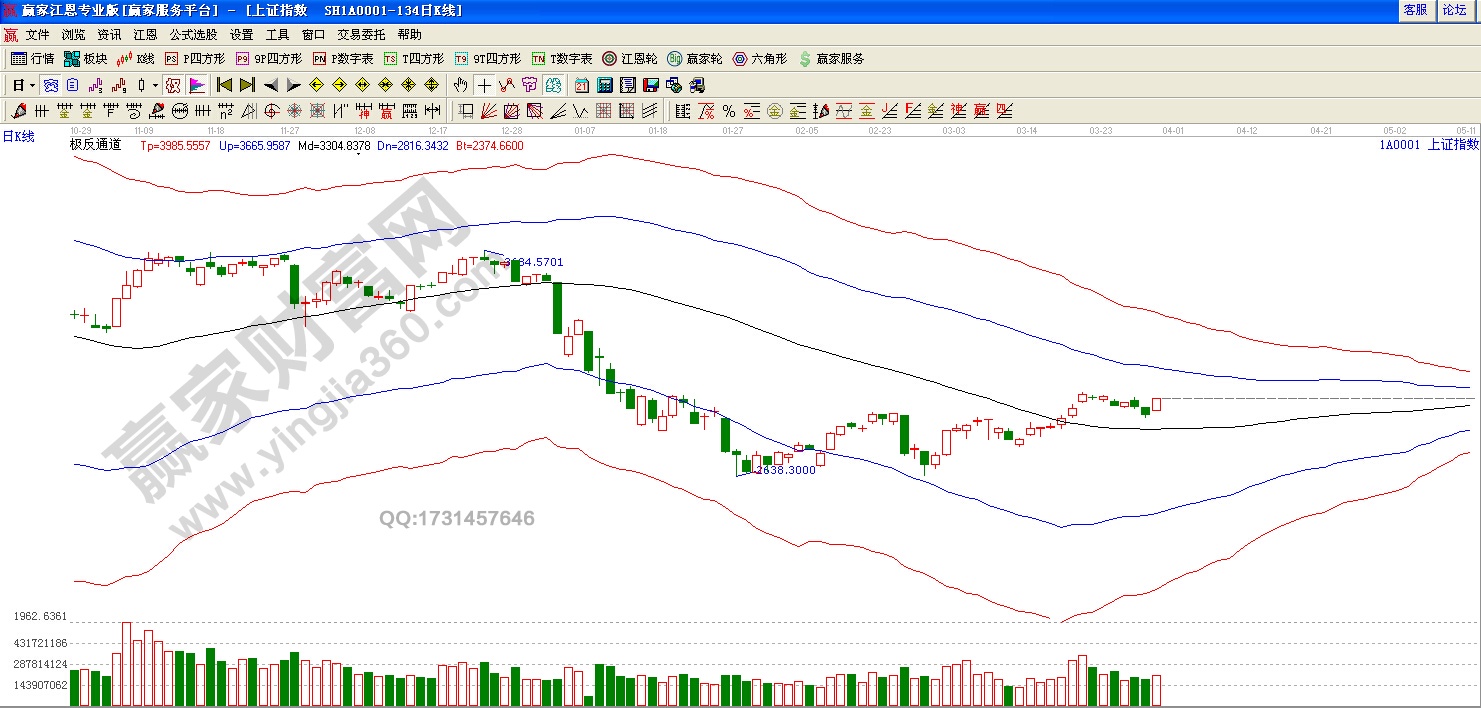Open the 行情 market quotes view
Screen dimensions: 1481x708
pyautogui.click(x=32, y=59)
